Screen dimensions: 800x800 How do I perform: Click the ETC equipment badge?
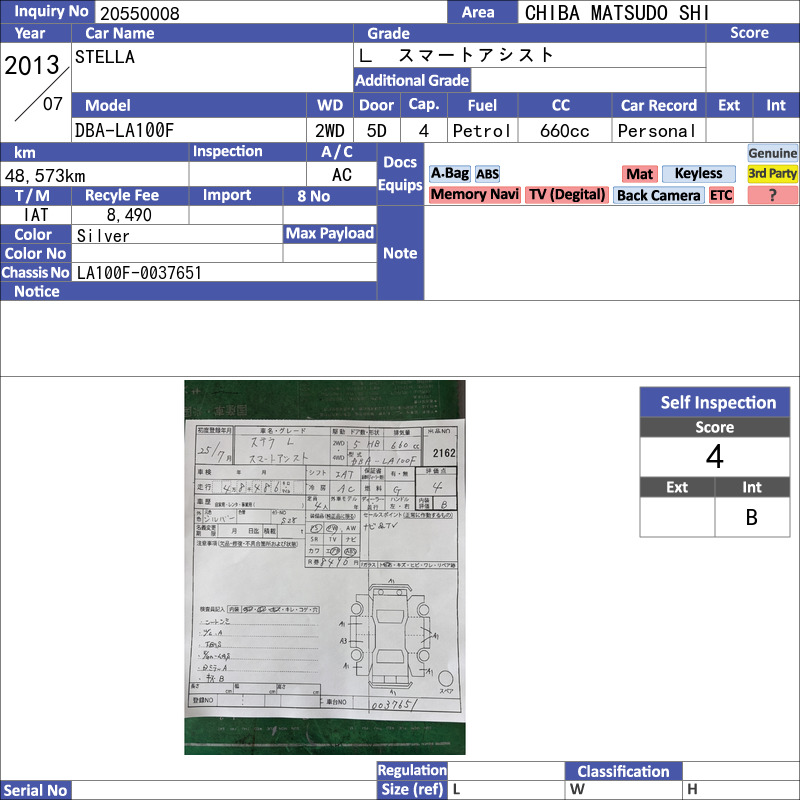click(721, 195)
